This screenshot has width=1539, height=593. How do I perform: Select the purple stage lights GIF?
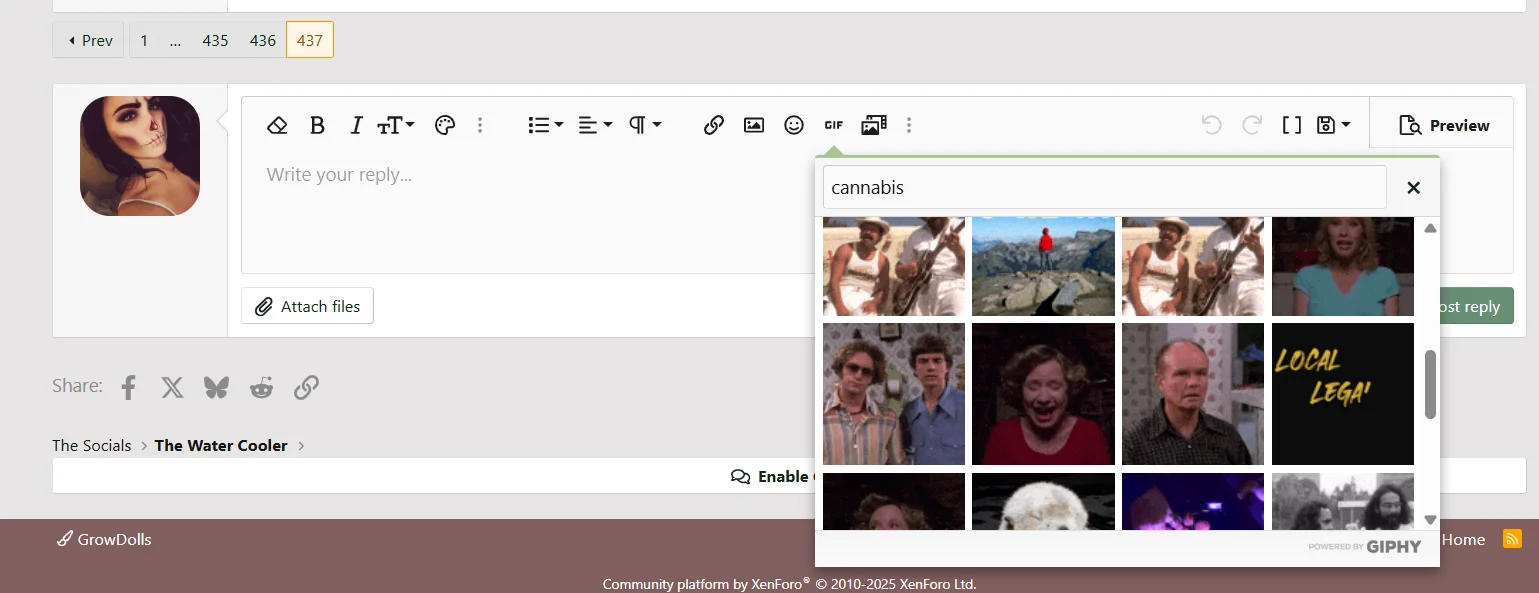(x=1193, y=501)
